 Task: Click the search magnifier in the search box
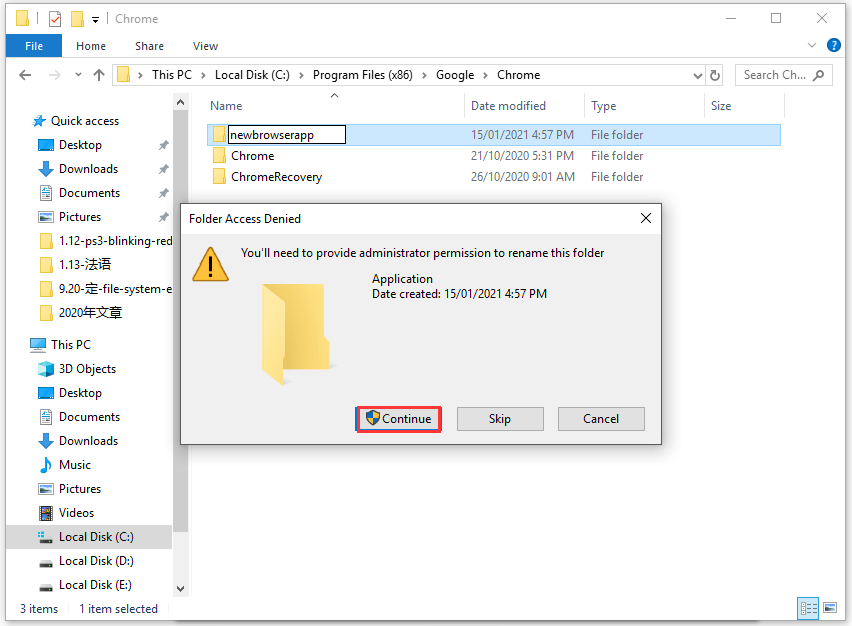(818, 75)
